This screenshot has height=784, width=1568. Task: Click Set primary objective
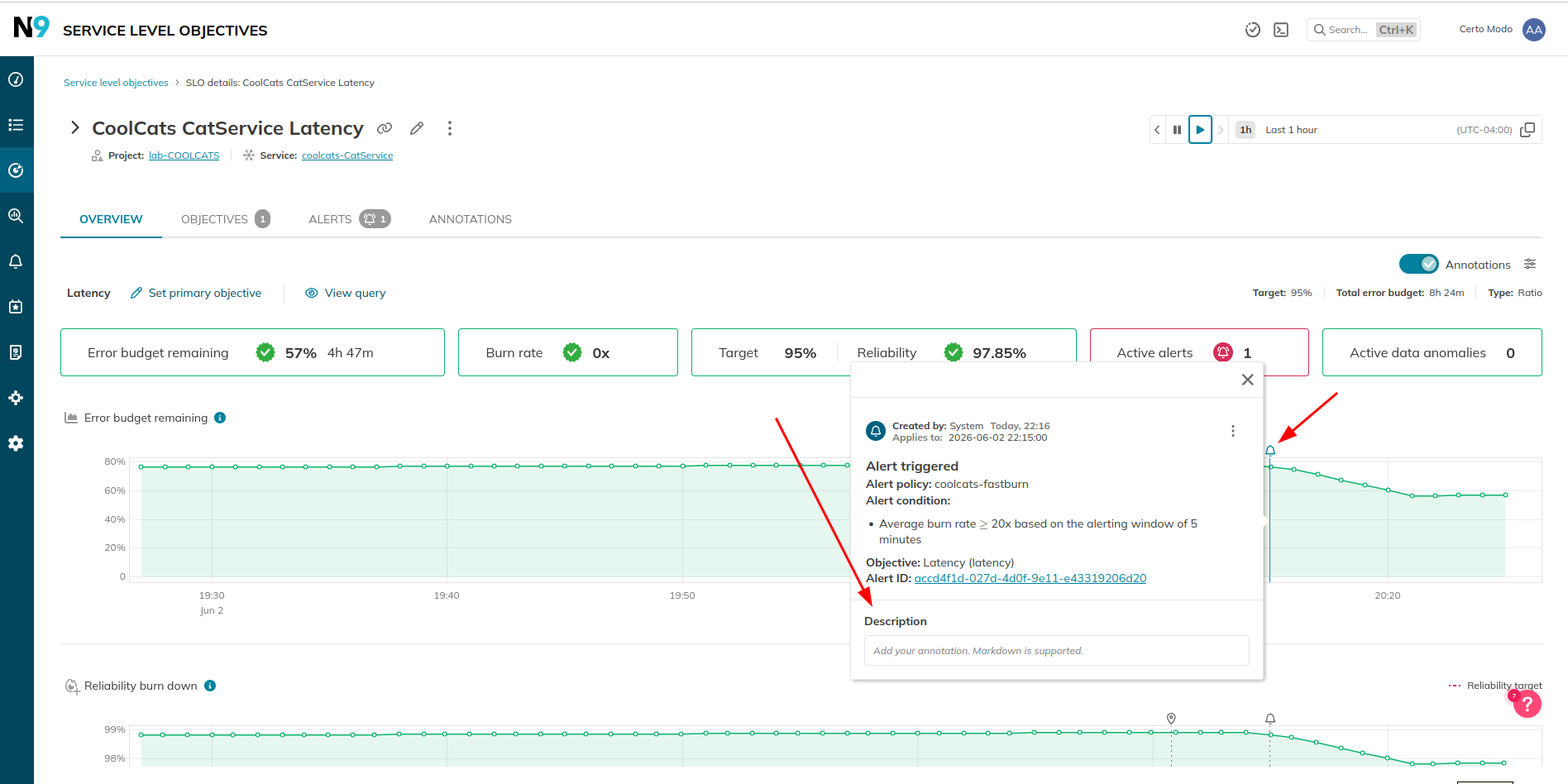pos(196,293)
